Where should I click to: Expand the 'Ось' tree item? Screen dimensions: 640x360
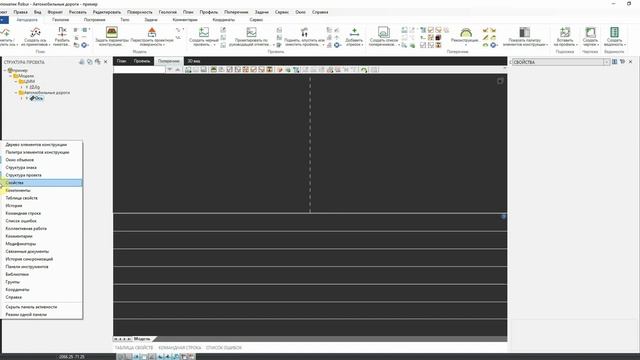(x=22, y=98)
